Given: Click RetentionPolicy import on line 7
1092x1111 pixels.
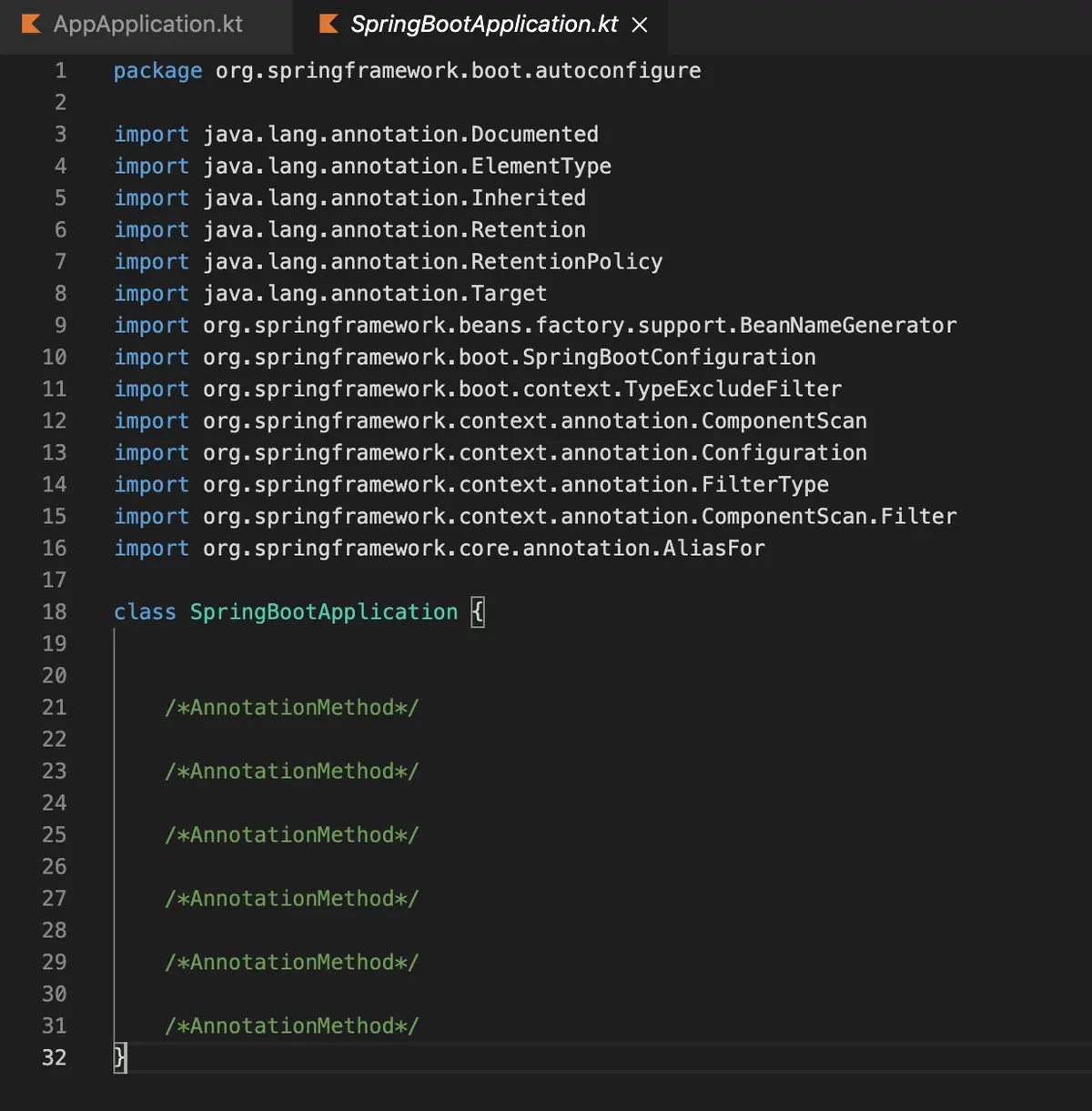Looking at the screenshot, I should tap(567, 262).
